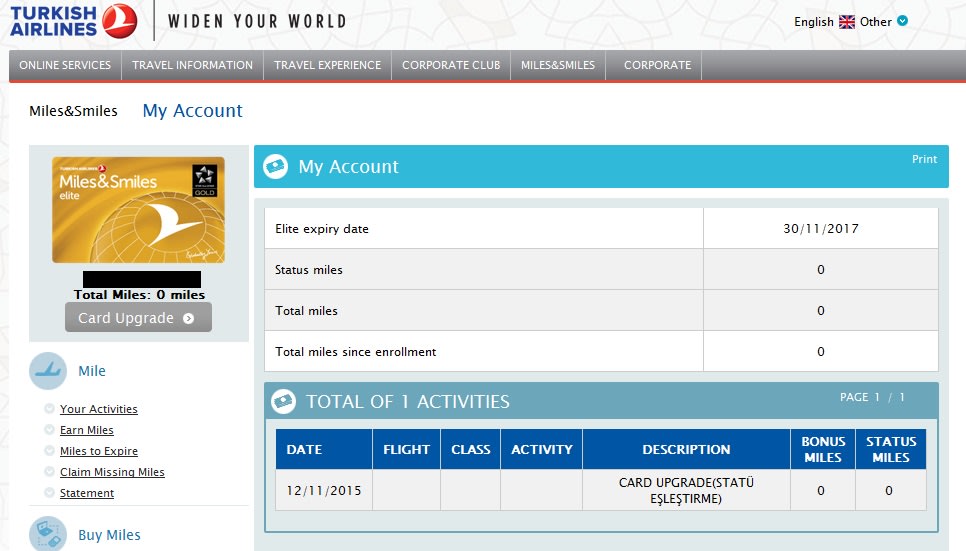Click the PAGE 1 / 1 indicator
The width and height of the screenshot is (966, 551).
(x=872, y=398)
